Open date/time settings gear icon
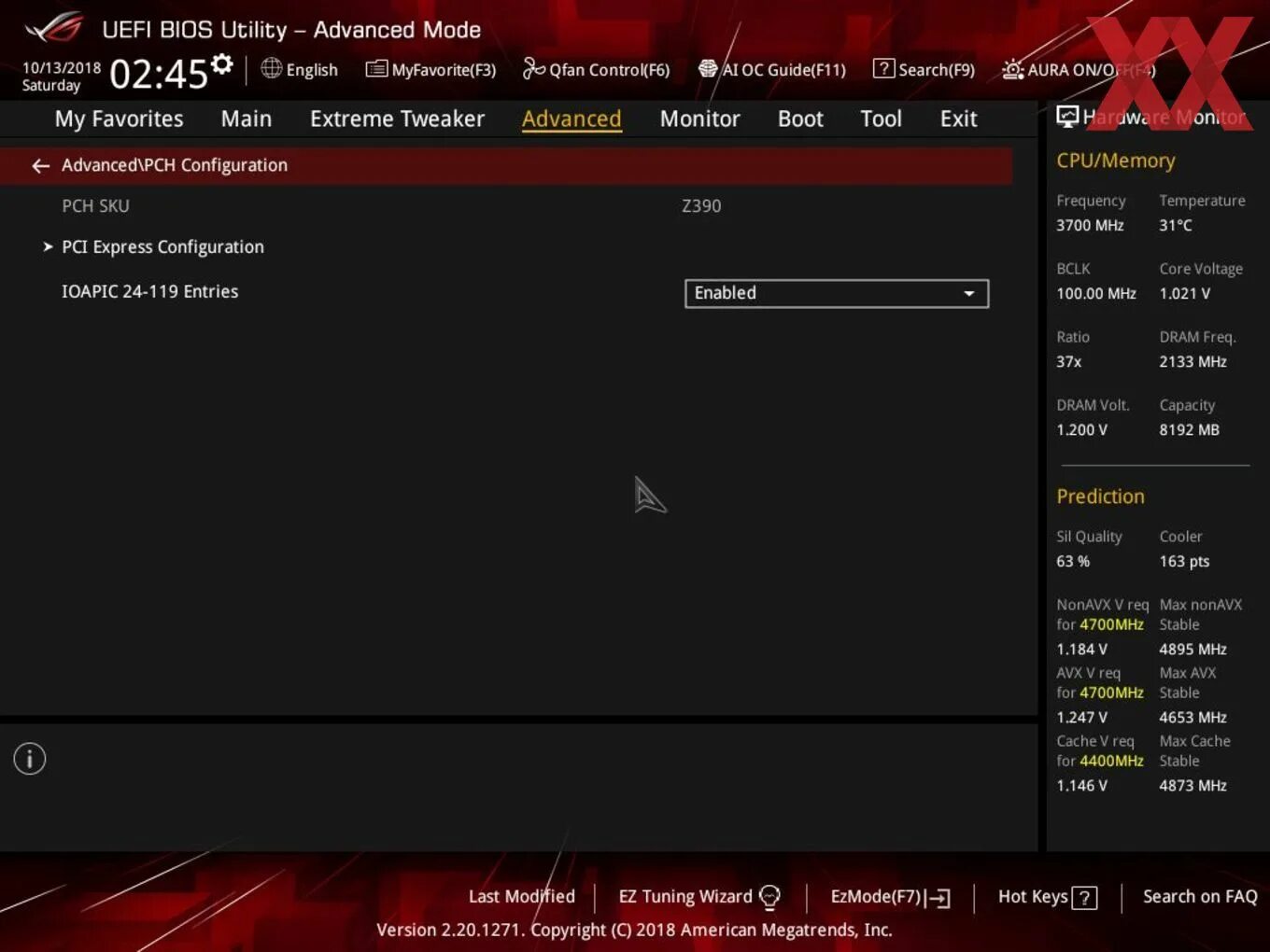 pos(221,64)
